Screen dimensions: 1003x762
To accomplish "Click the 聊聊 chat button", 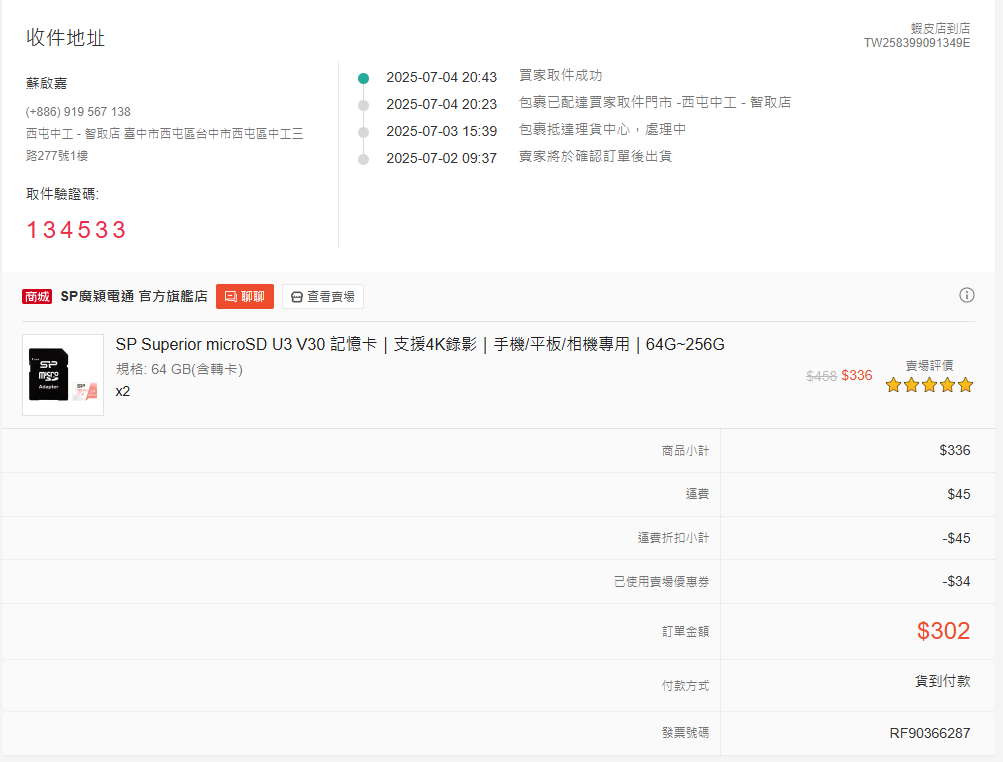I will (245, 296).
